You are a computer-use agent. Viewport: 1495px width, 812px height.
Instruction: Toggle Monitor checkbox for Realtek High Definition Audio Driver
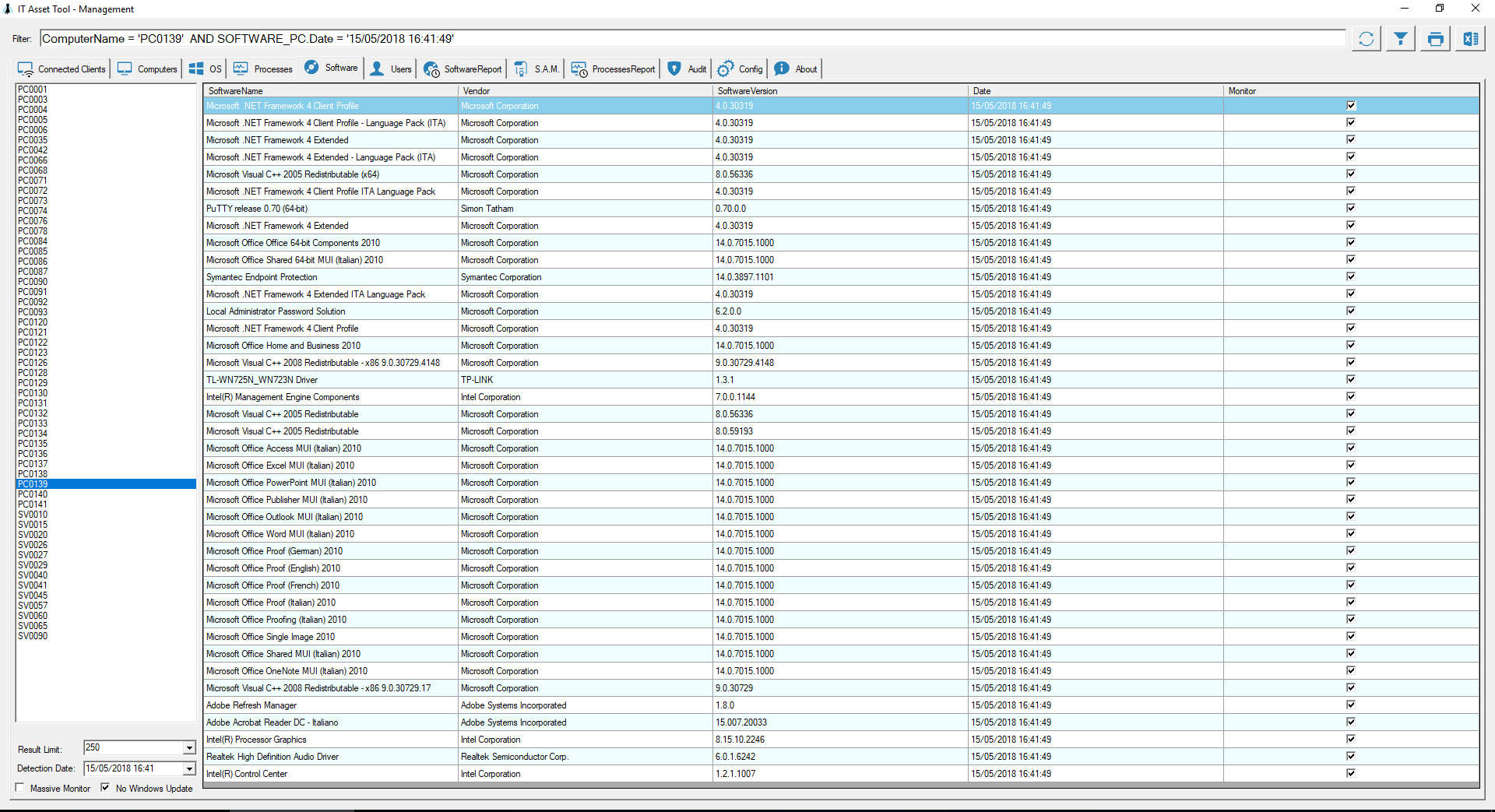point(1351,756)
